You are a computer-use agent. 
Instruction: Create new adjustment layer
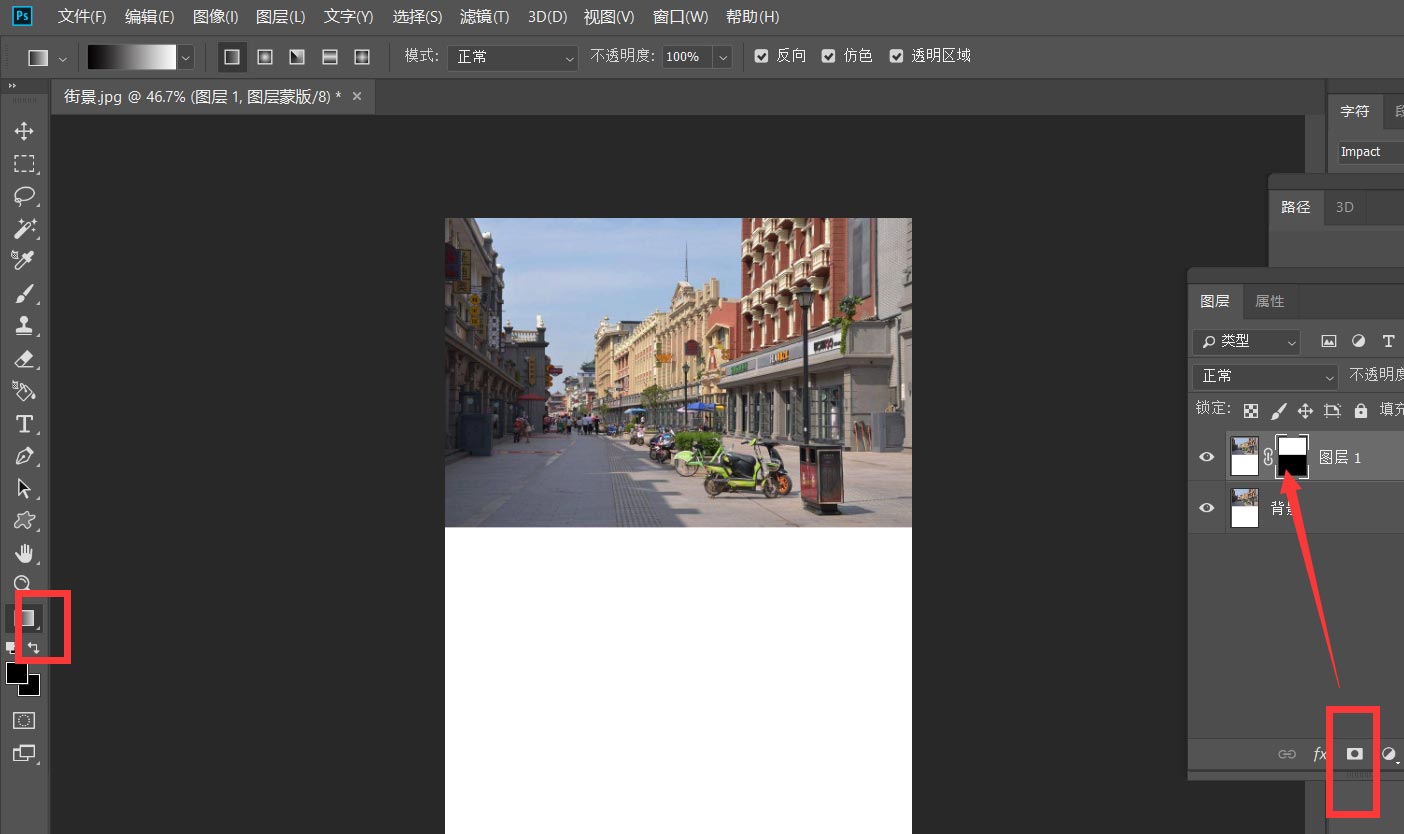(1389, 754)
